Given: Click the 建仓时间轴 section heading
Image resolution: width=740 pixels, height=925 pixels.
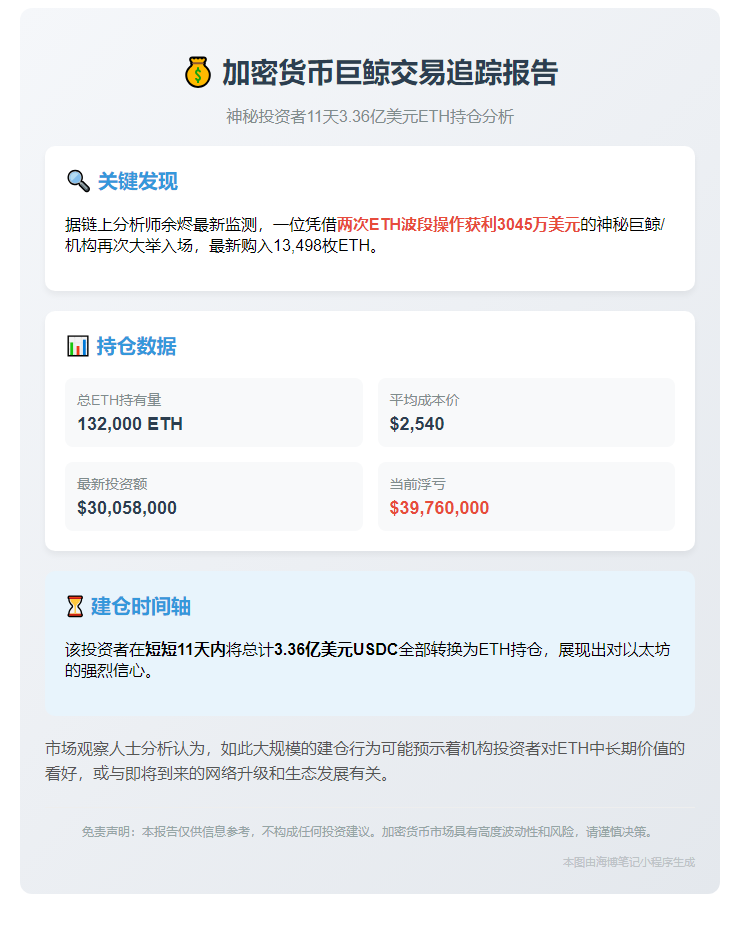Looking at the screenshot, I should [x=140, y=606].
